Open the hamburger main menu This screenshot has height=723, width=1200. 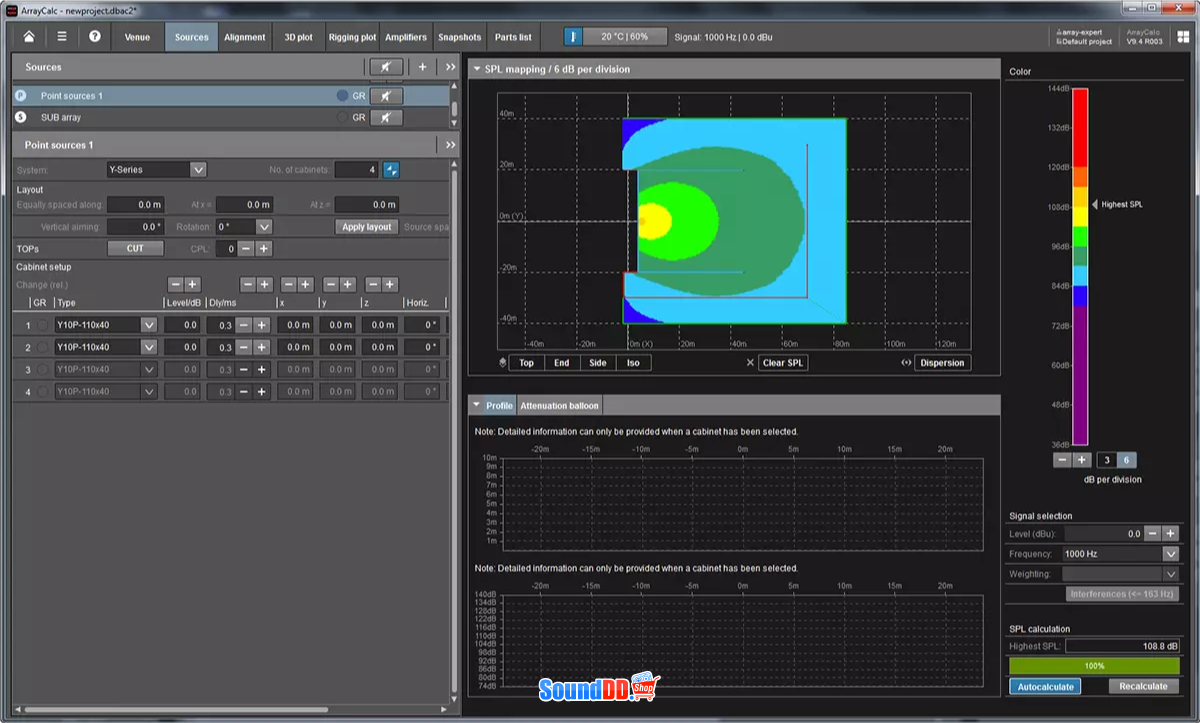tap(62, 37)
